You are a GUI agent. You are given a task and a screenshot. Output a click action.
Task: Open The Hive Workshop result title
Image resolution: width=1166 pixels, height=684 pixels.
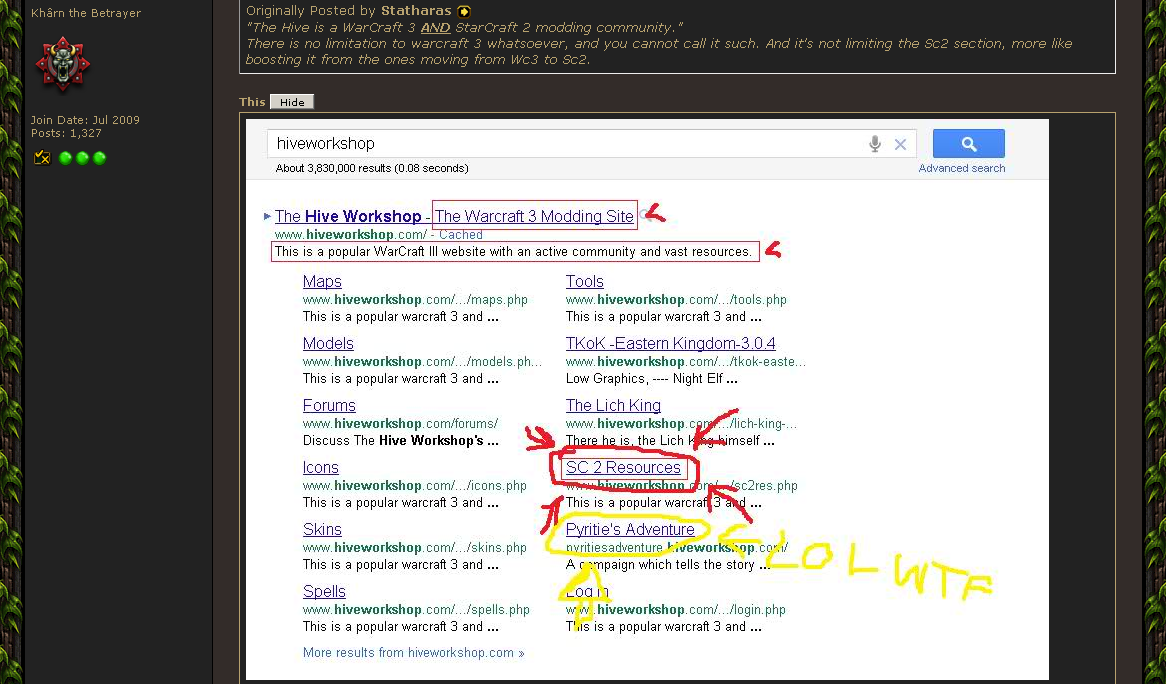pyautogui.click(x=454, y=216)
